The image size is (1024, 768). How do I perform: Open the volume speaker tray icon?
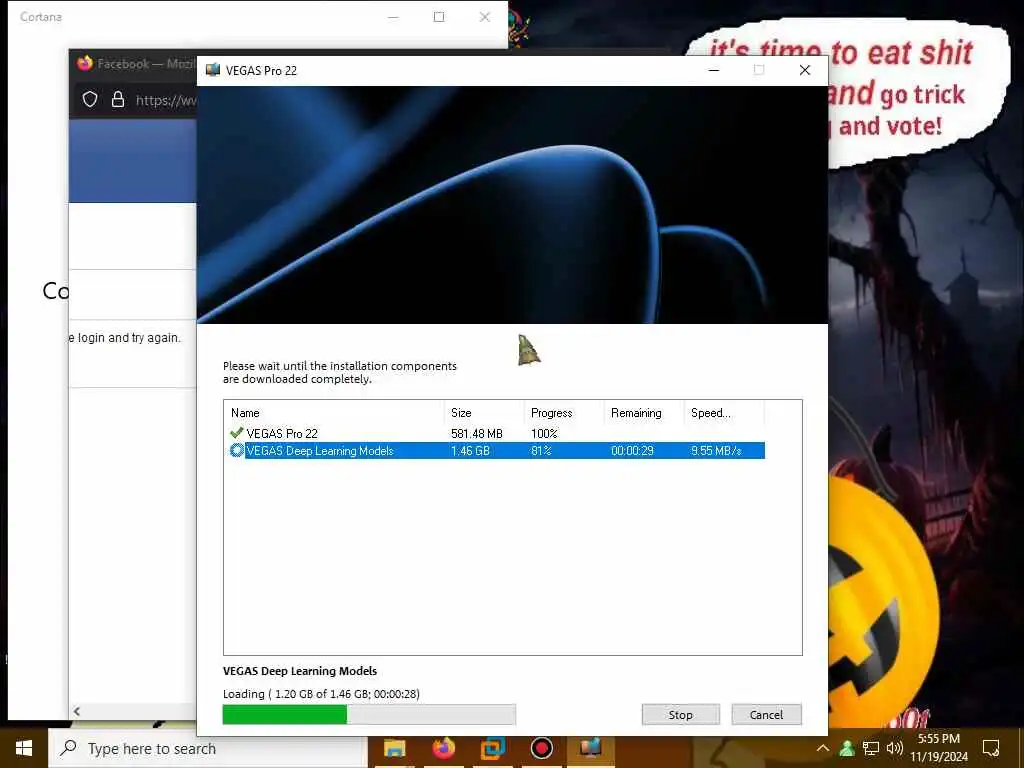895,748
